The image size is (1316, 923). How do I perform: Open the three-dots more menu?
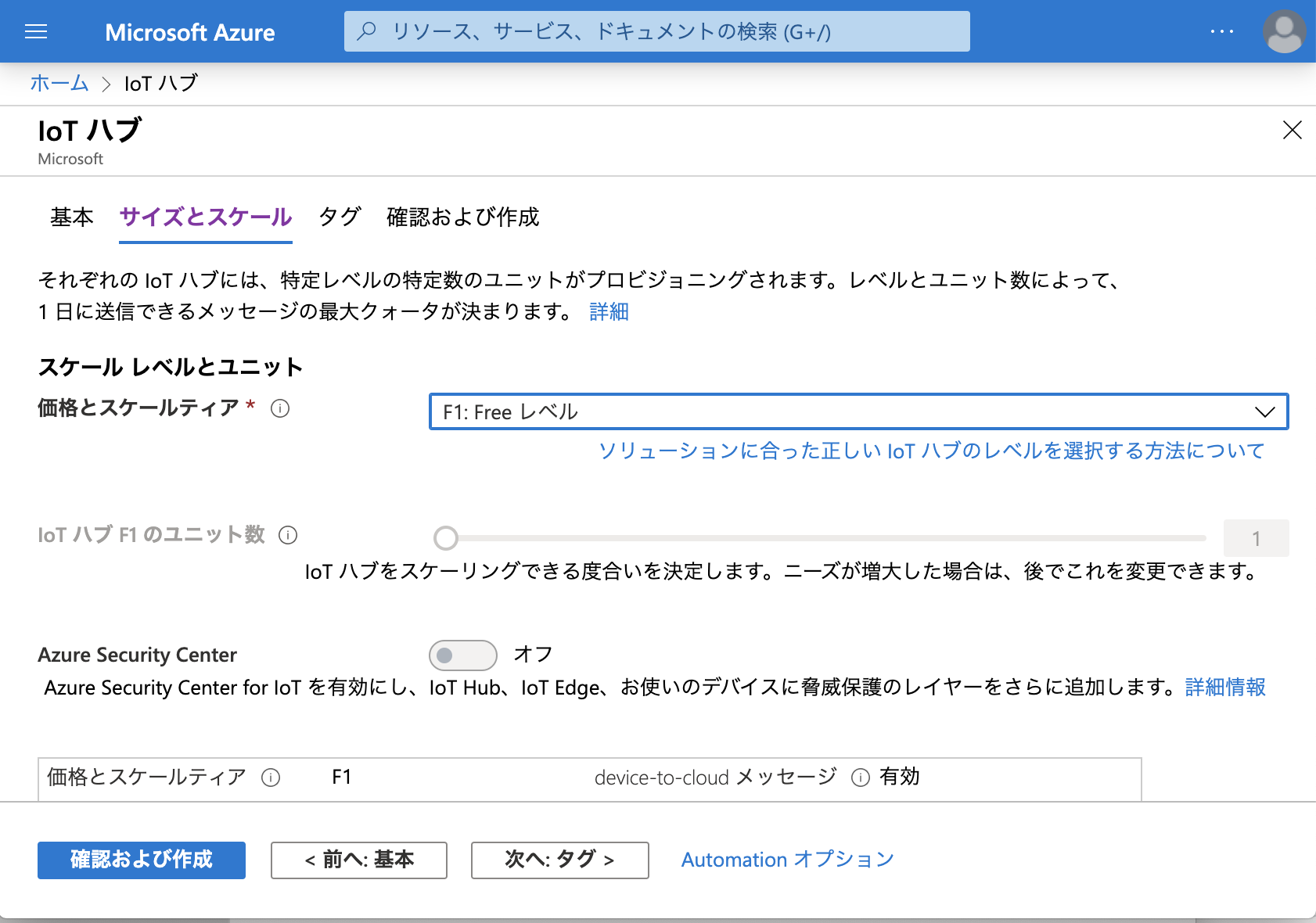1221,31
